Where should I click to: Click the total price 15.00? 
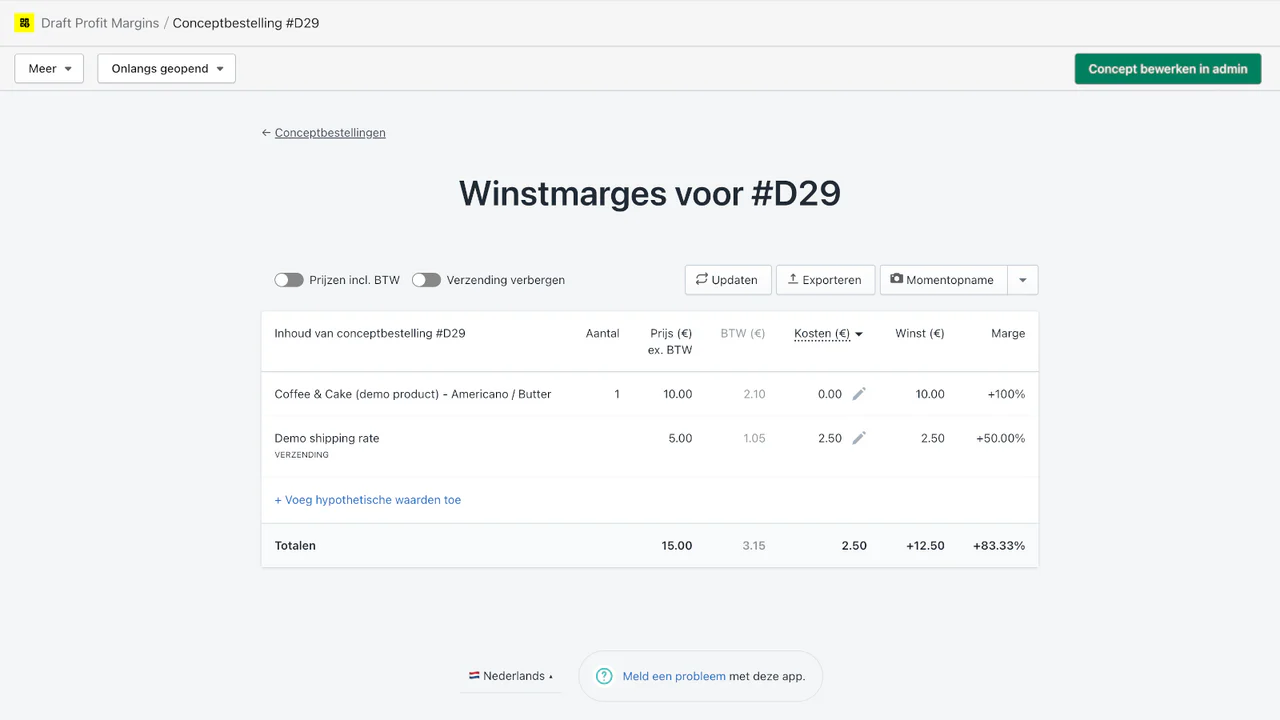[677, 546]
